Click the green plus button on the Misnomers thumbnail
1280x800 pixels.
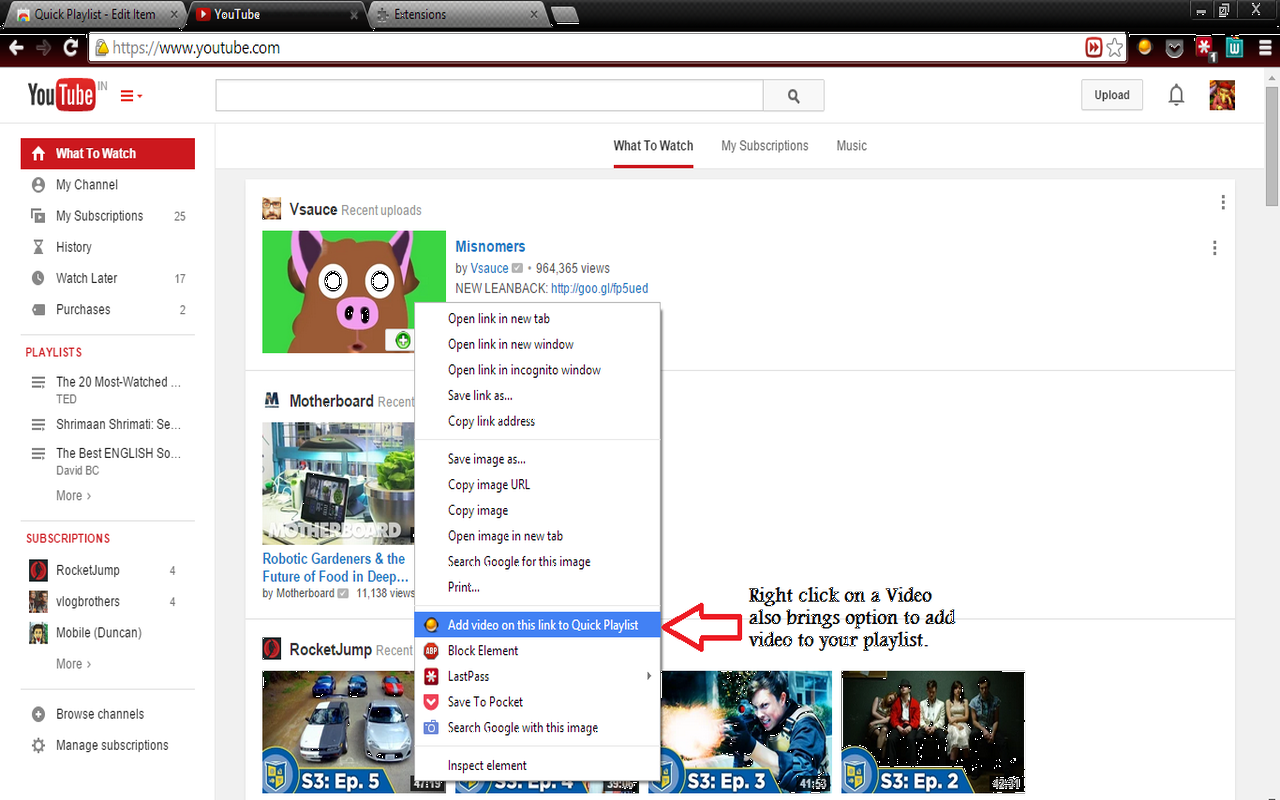point(403,340)
